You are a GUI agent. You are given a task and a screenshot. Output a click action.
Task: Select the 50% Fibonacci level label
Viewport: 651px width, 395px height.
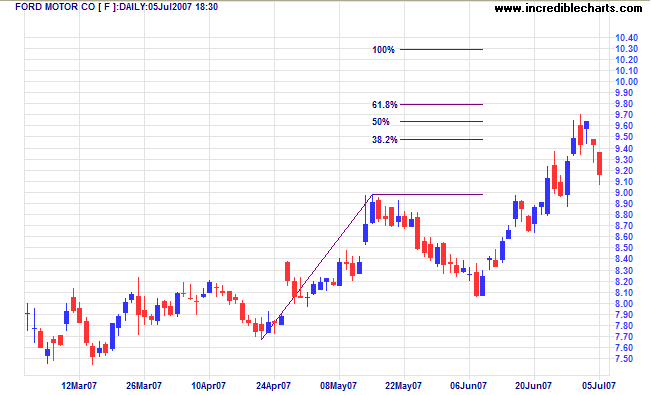381,122
